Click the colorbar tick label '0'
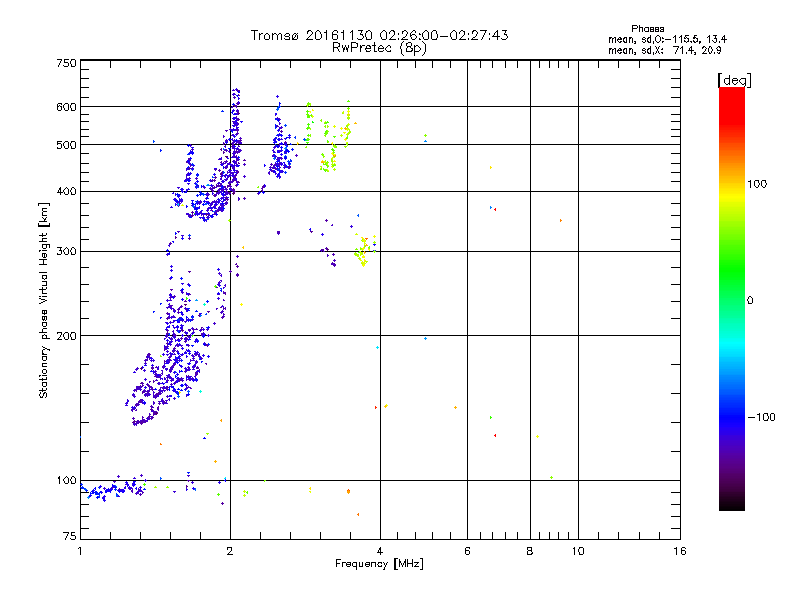Screen dimensions: 800x600 (x=750, y=301)
